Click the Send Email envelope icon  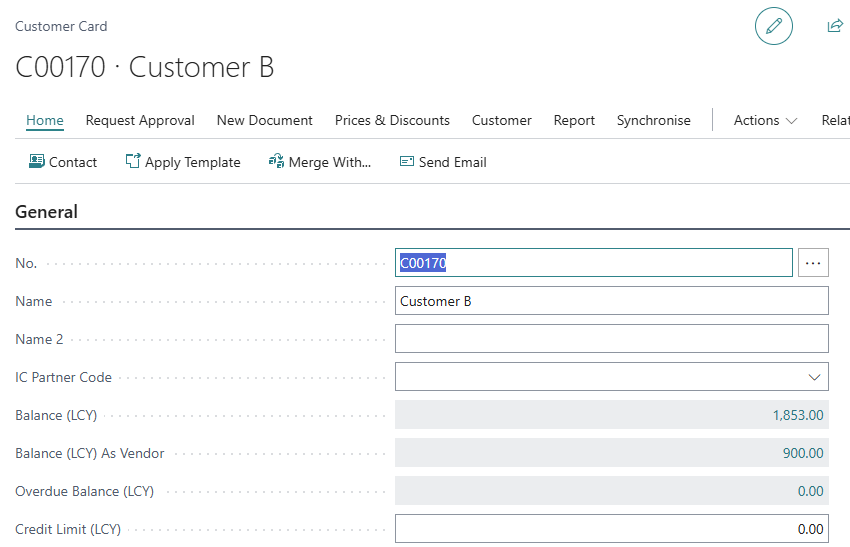point(407,161)
